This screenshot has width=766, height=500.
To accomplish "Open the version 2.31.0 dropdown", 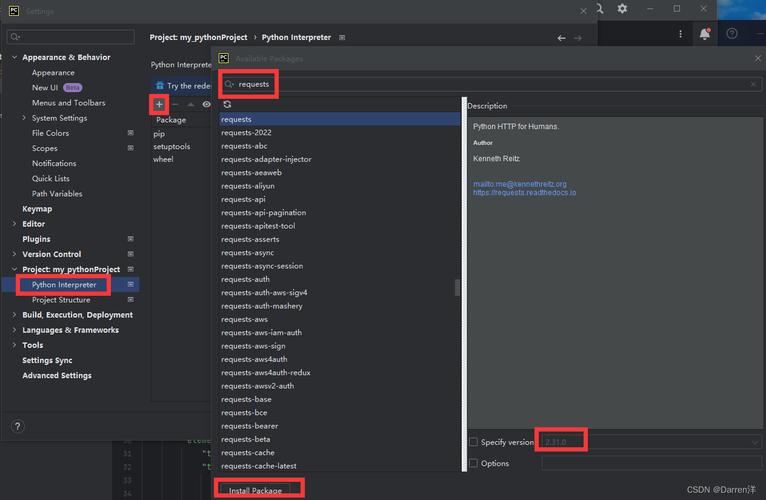I will click(x=651, y=442).
